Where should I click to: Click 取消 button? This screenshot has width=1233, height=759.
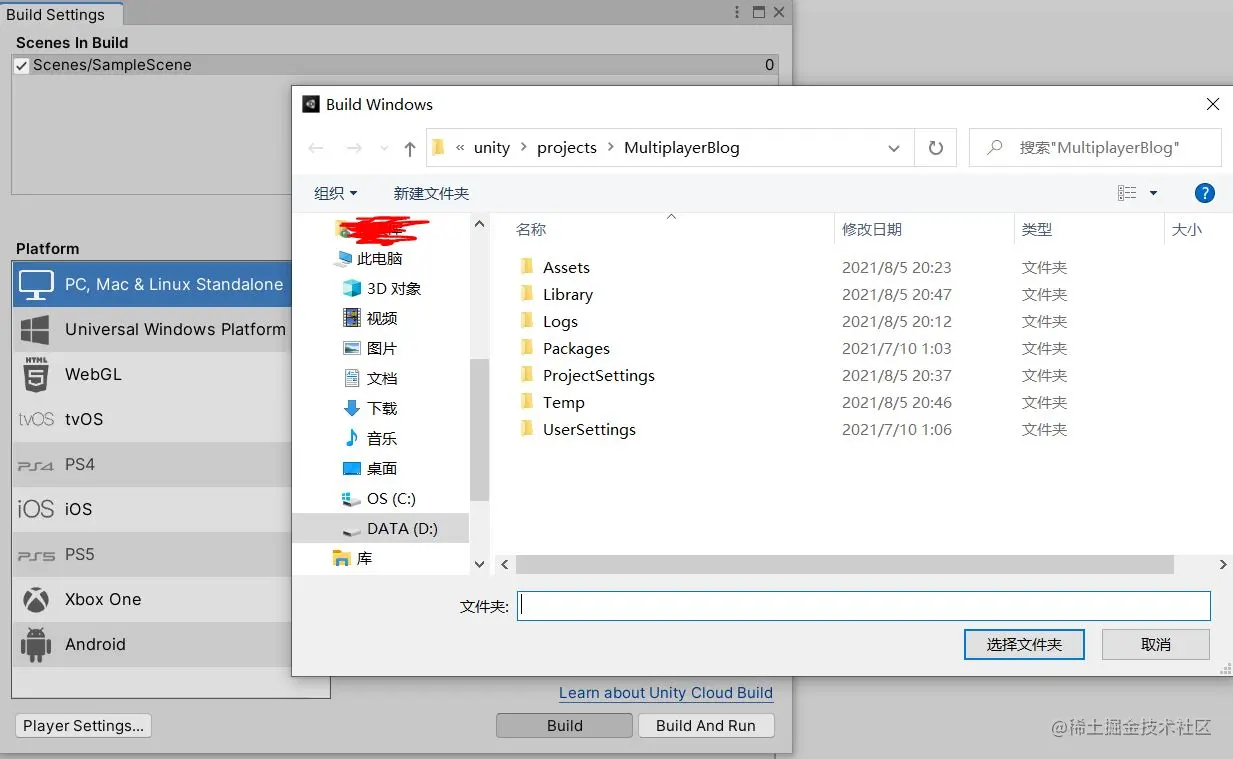1156,645
